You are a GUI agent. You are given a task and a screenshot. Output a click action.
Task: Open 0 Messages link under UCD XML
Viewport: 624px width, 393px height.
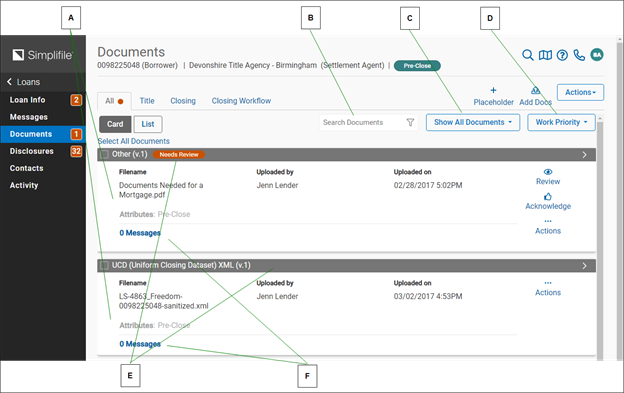coord(140,344)
